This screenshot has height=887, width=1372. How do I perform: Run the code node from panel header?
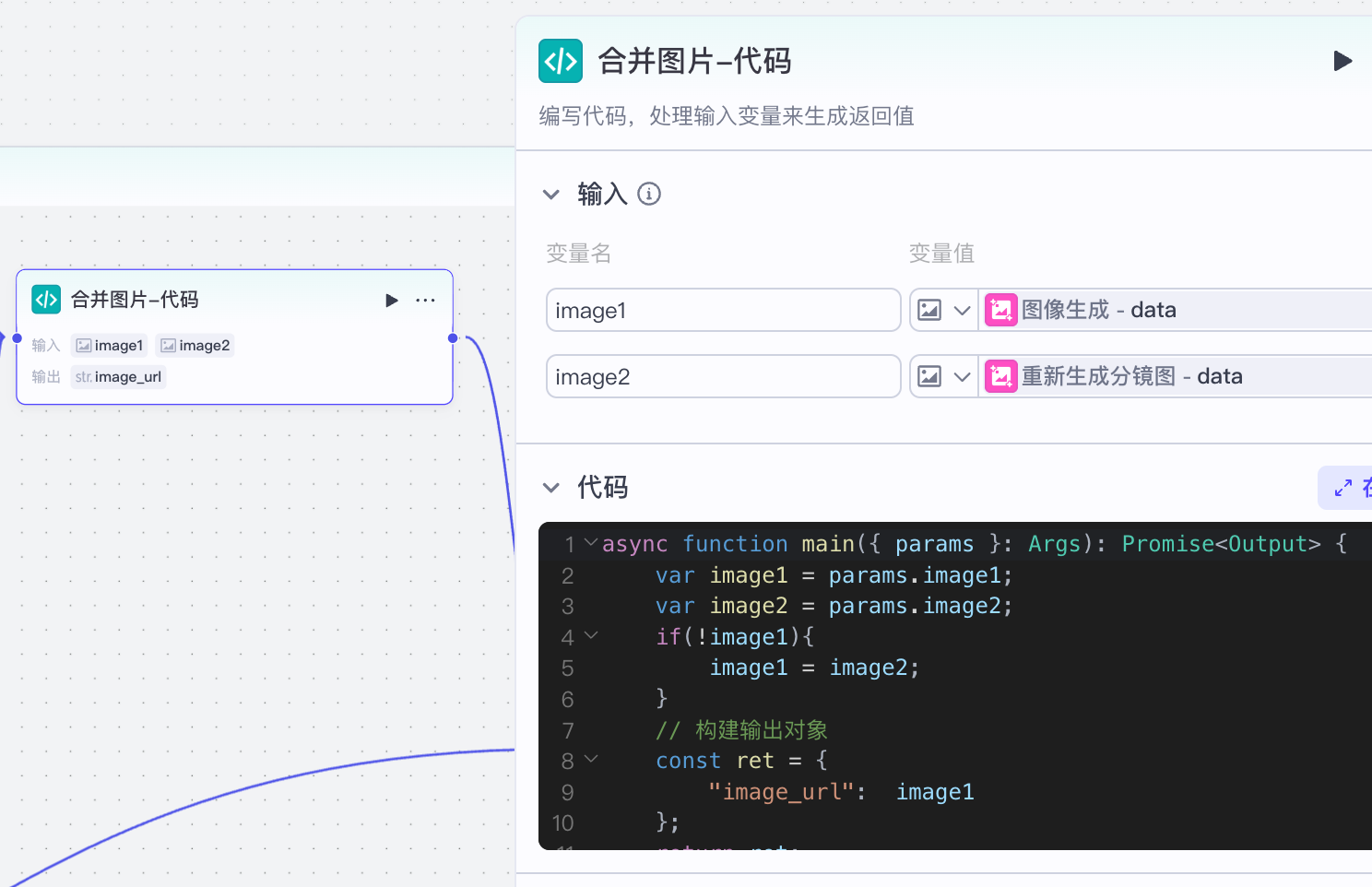click(x=1342, y=61)
